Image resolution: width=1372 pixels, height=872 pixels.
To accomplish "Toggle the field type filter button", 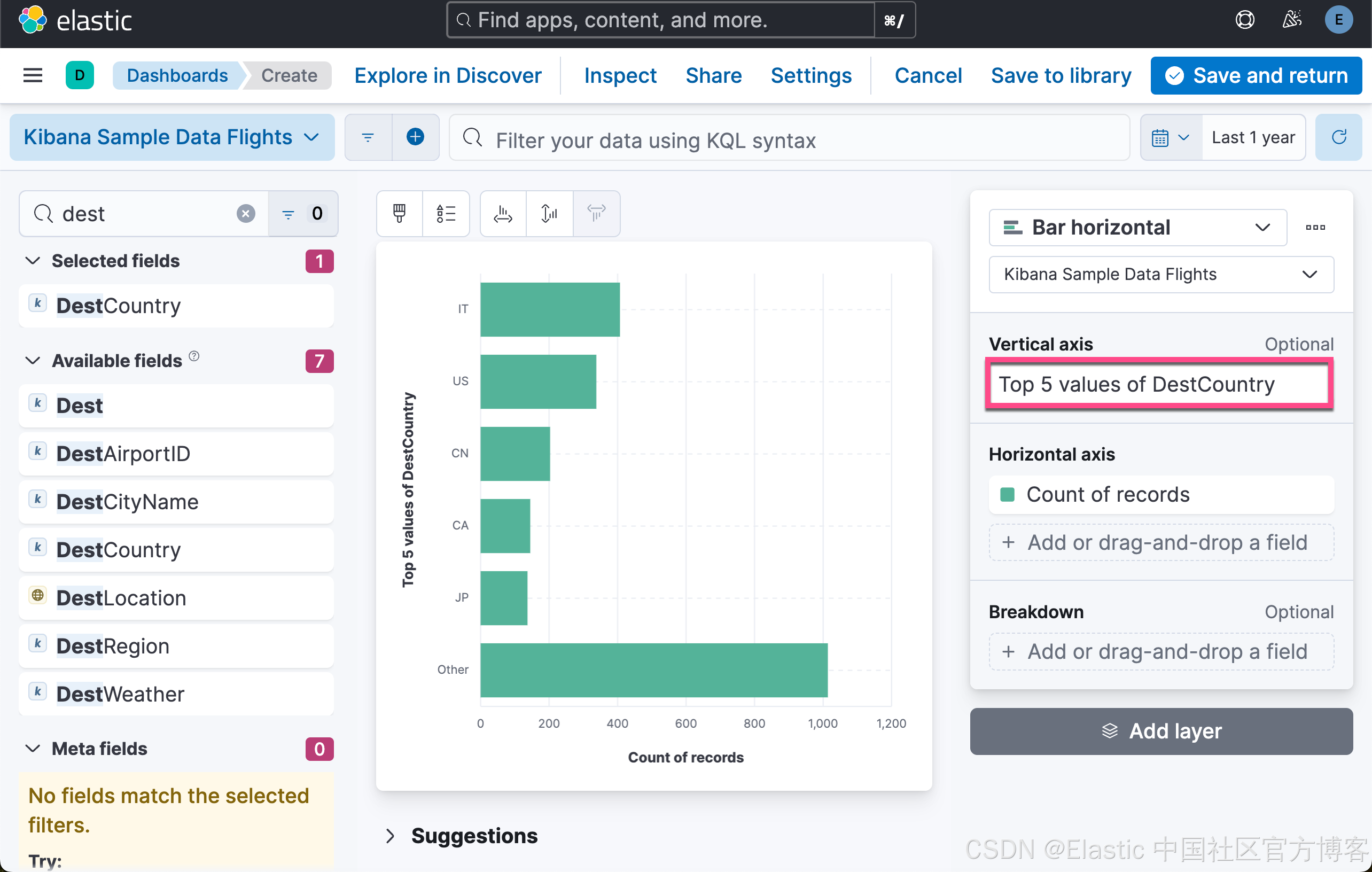I will coord(302,214).
